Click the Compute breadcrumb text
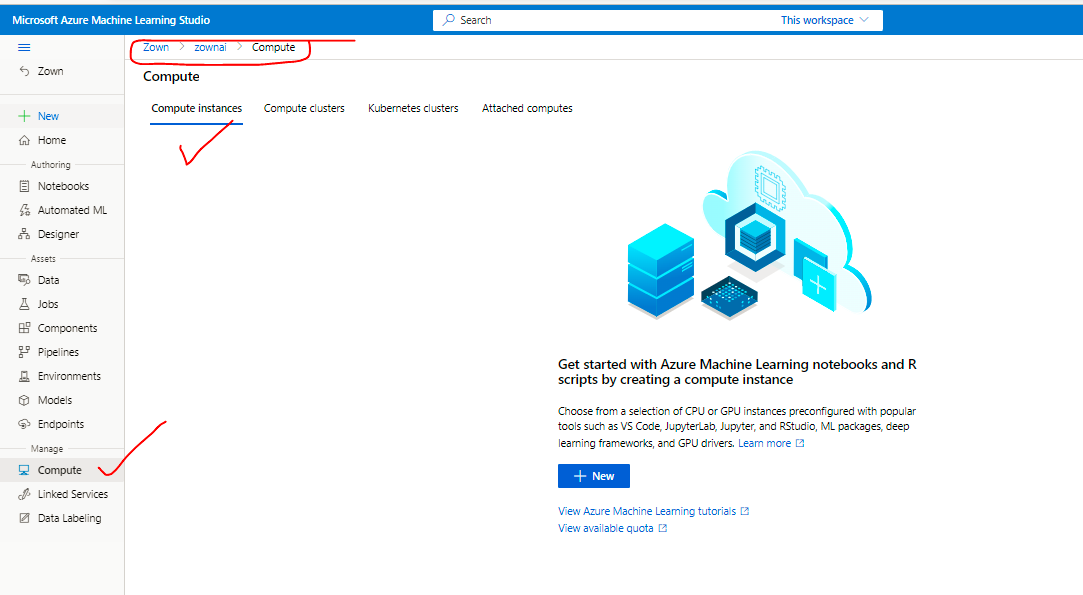 [x=274, y=47]
